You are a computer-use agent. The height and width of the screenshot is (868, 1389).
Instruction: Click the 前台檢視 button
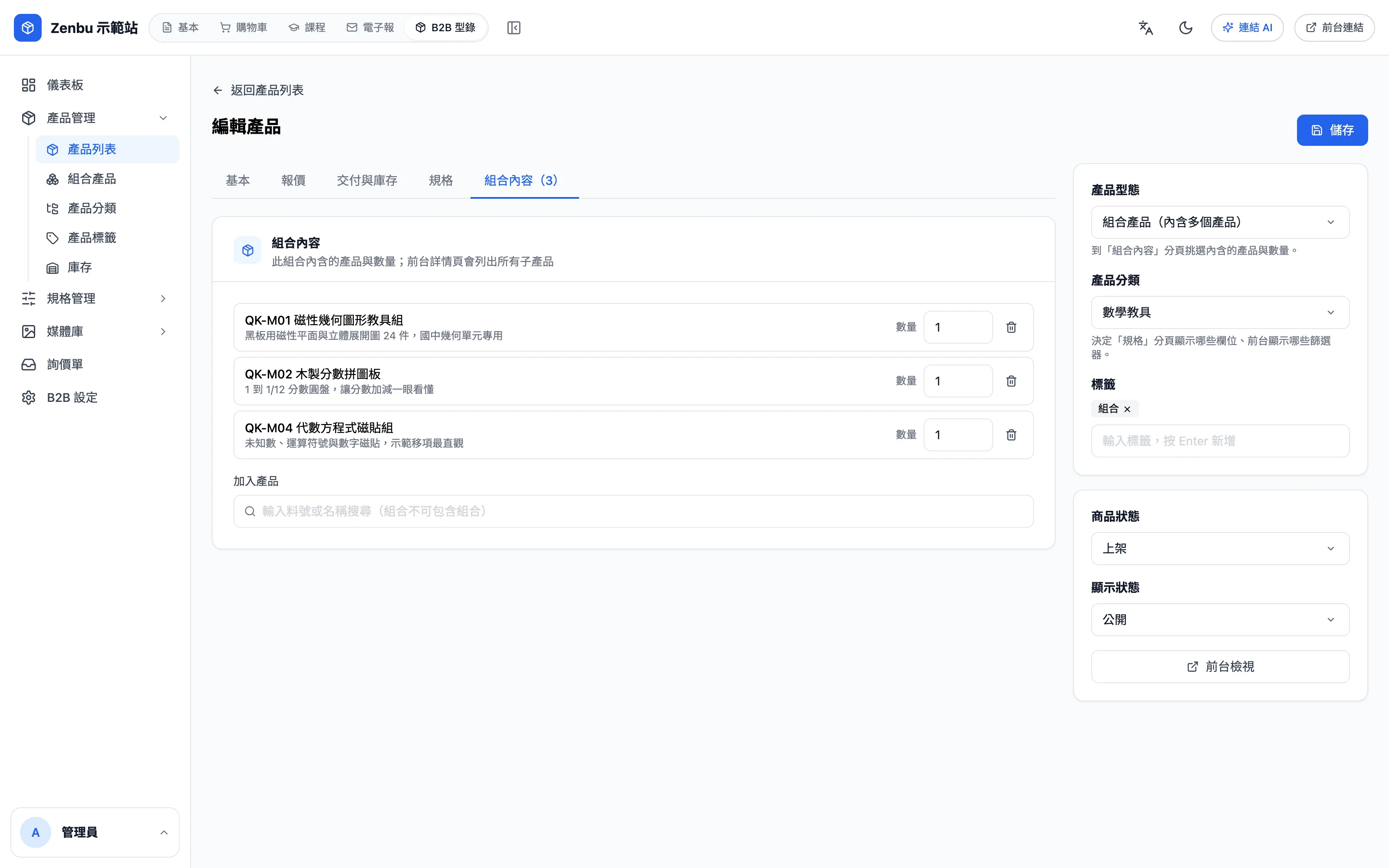coord(1220,667)
